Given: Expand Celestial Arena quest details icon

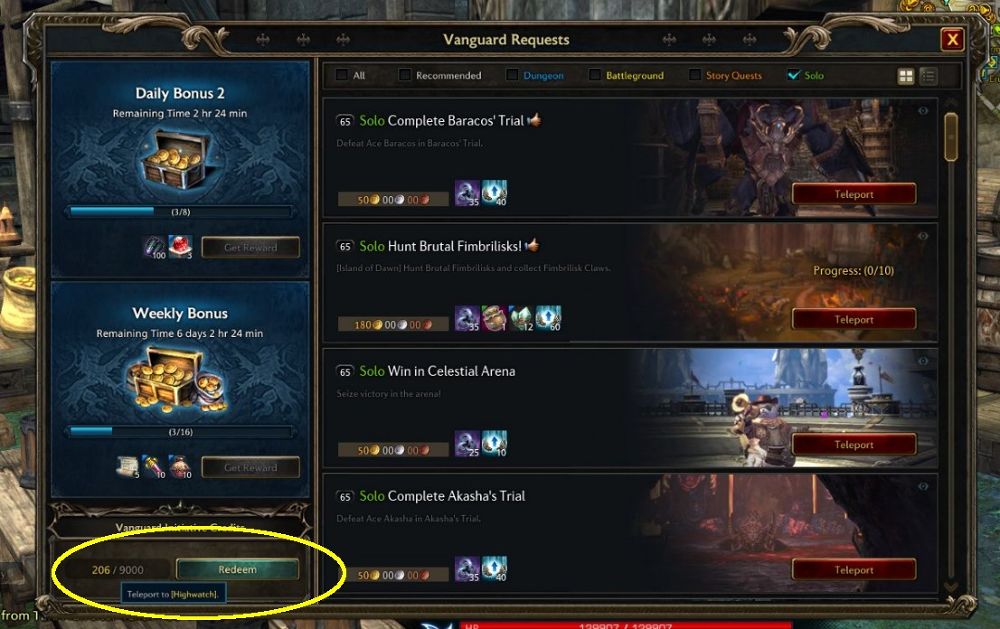Looking at the screenshot, I should pos(923,361).
